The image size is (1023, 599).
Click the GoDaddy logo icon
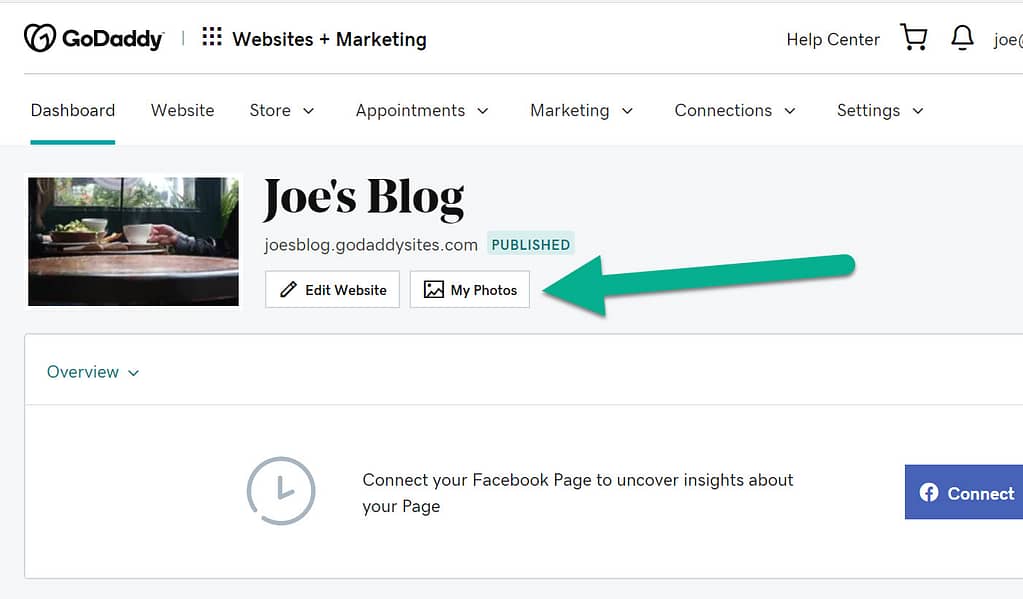click(39, 38)
